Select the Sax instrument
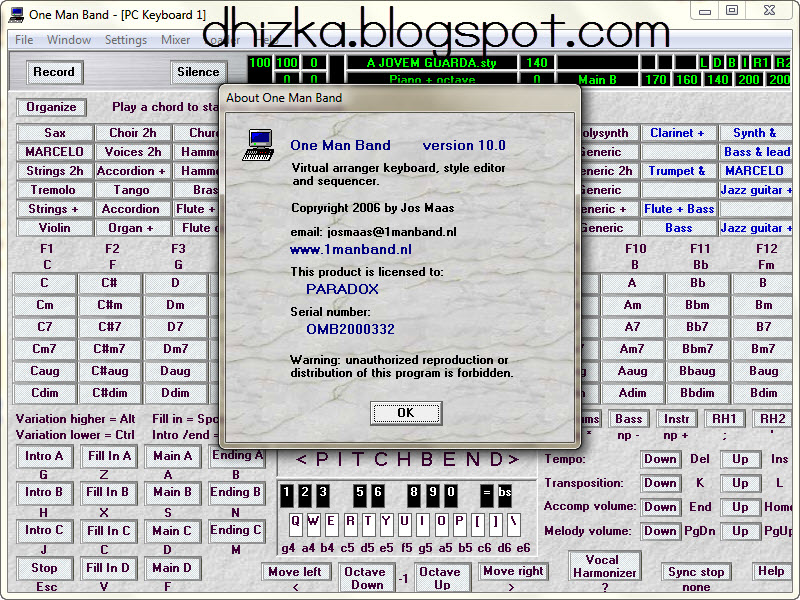 click(55, 133)
